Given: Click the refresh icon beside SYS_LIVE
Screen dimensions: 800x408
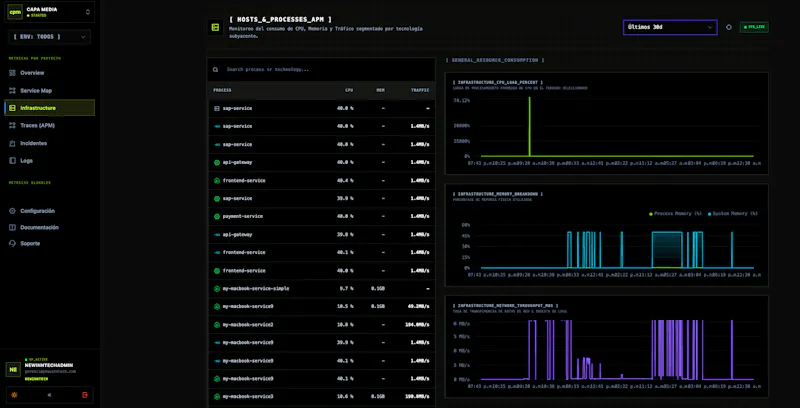Looking at the screenshot, I should point(729,28).
